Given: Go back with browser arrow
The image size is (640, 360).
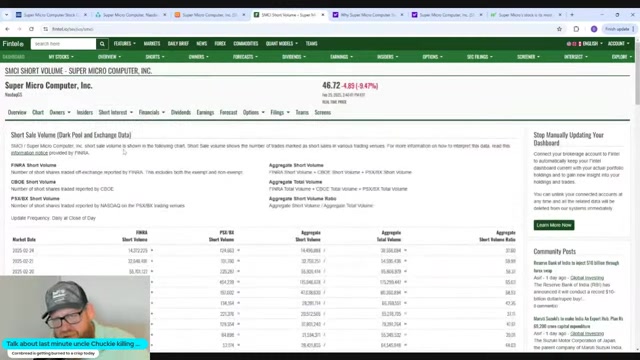Looking at the screenshot, I should (7, 29).
